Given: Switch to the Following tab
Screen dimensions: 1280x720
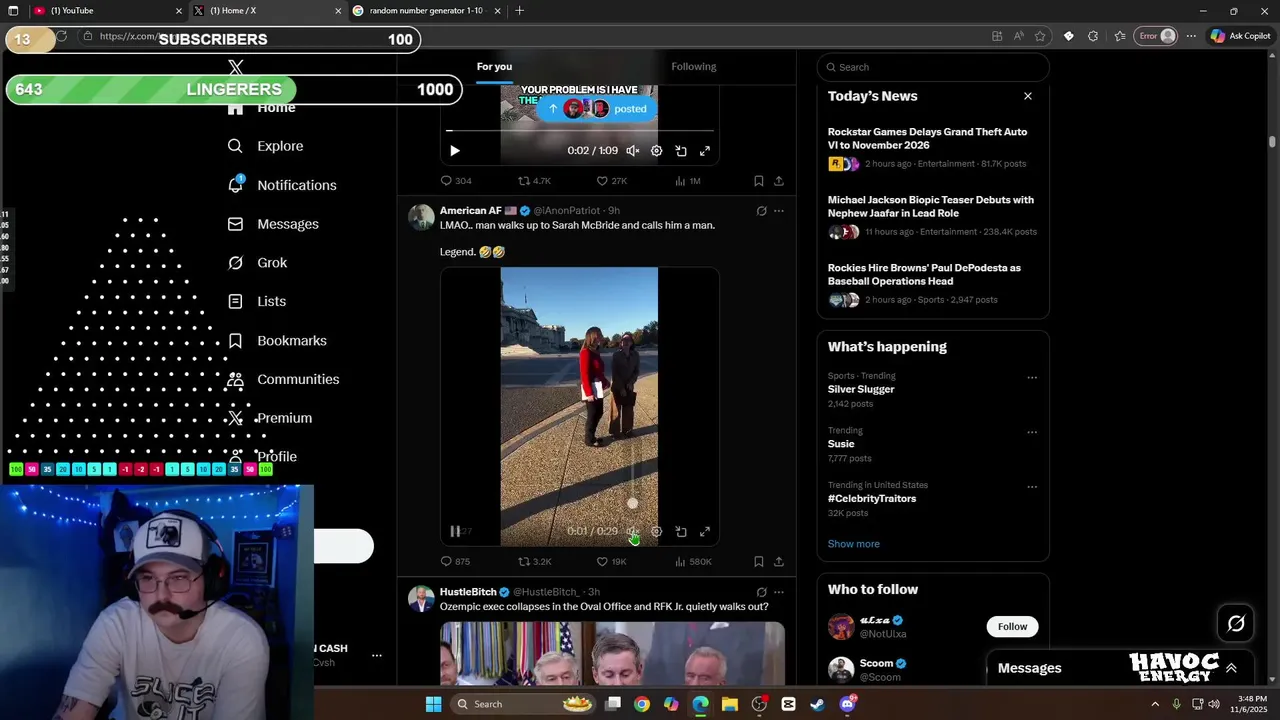Looking at the screenshot, I should coord(694,67).
